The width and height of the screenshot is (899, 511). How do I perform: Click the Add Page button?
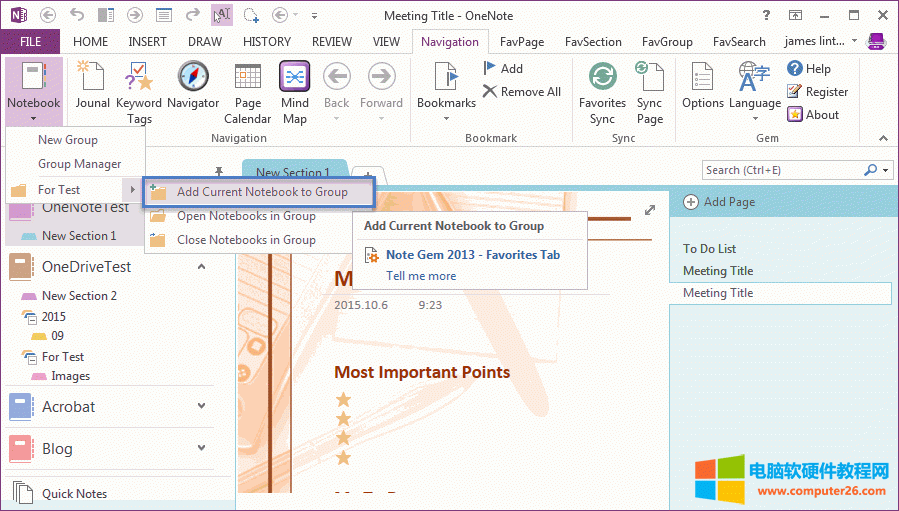click(719, 202)
